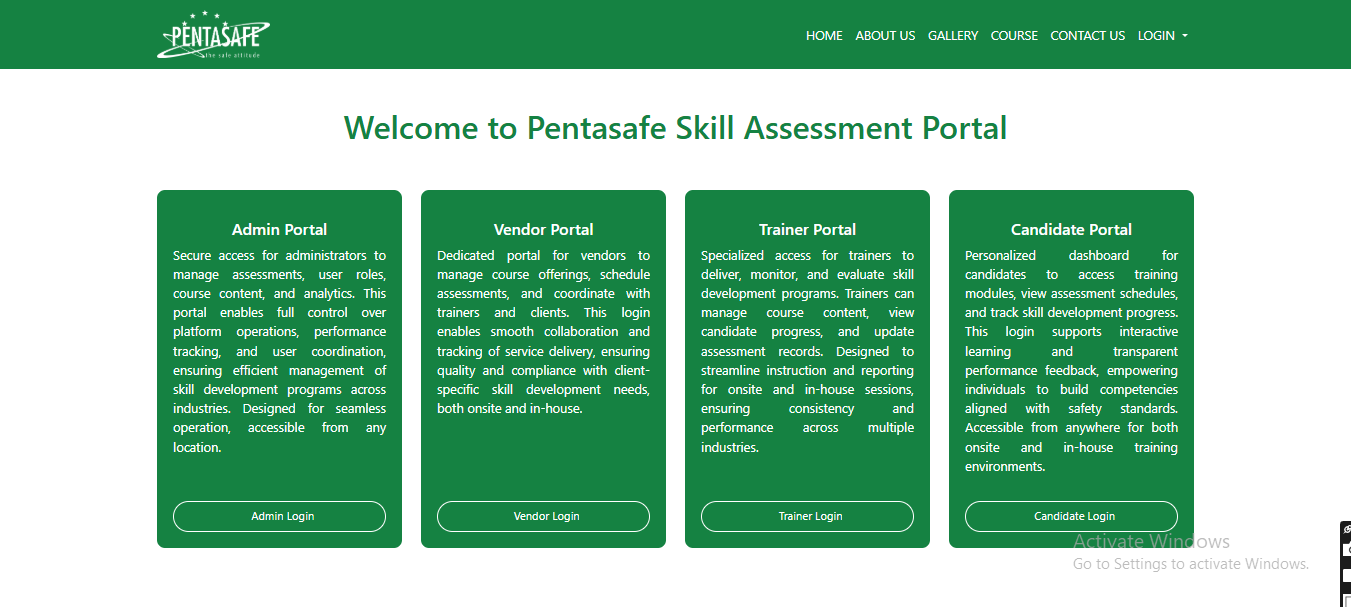
Task: Select the Admin Portal card
Action: 279,368
